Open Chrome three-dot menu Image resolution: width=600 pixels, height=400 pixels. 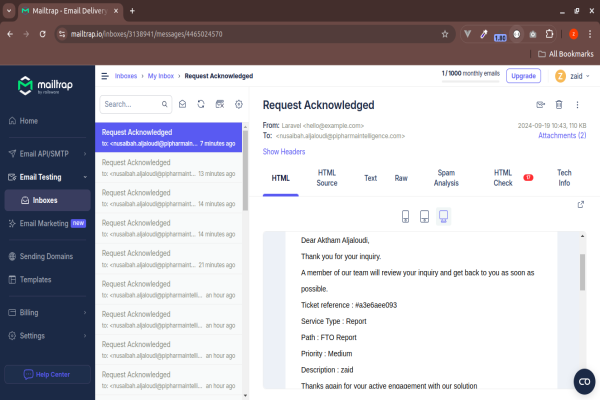click(x=590, y=34)
